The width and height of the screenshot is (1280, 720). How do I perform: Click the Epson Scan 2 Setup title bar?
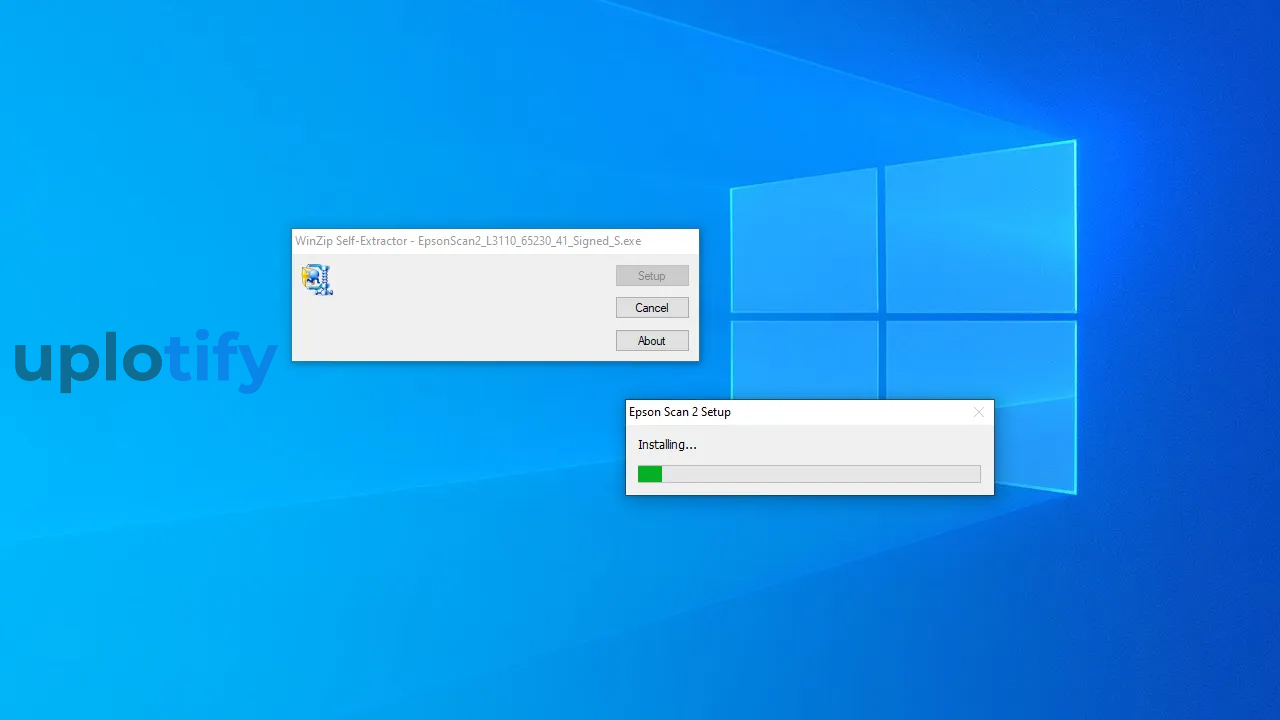pyautogui.click(x=810, y=412)
